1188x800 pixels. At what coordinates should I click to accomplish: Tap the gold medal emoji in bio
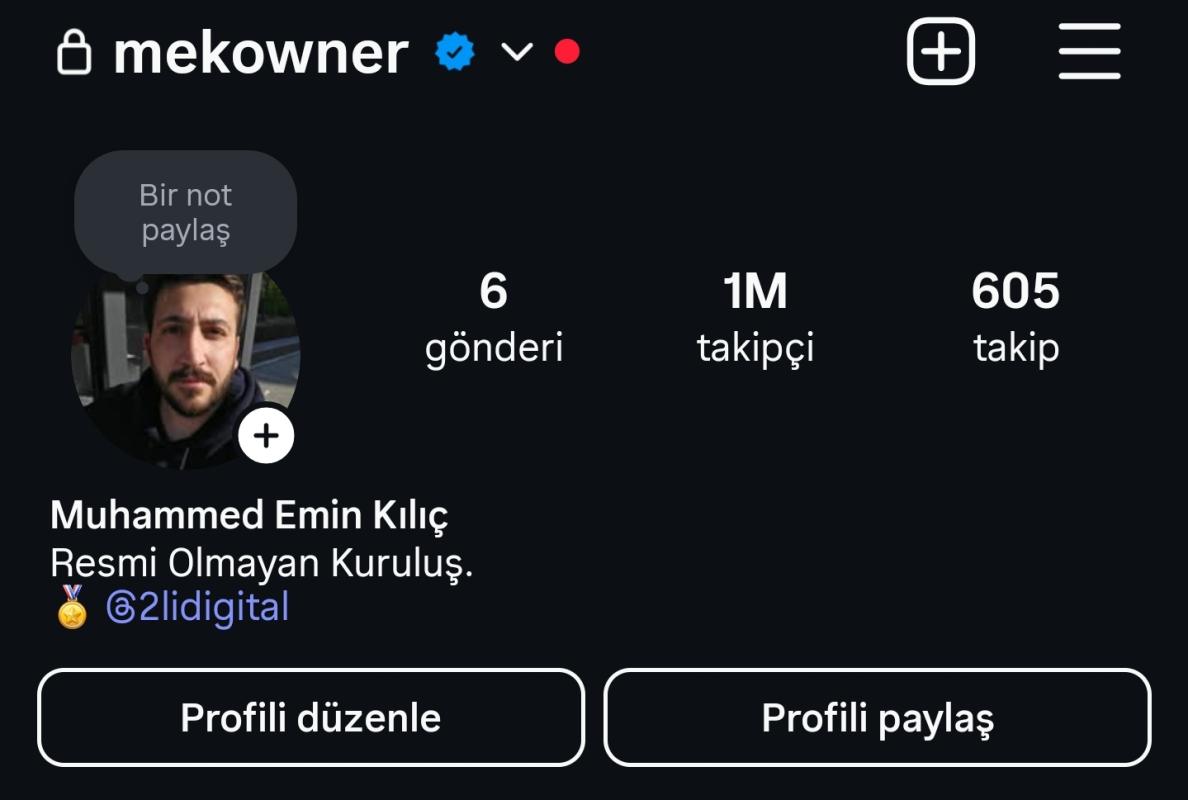click(x=72, y=607)
